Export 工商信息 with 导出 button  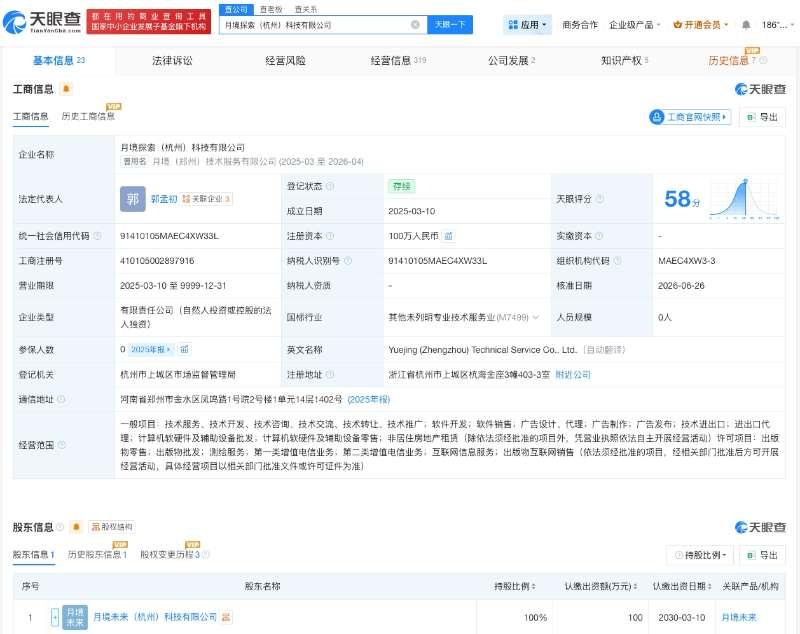[762, 117]
